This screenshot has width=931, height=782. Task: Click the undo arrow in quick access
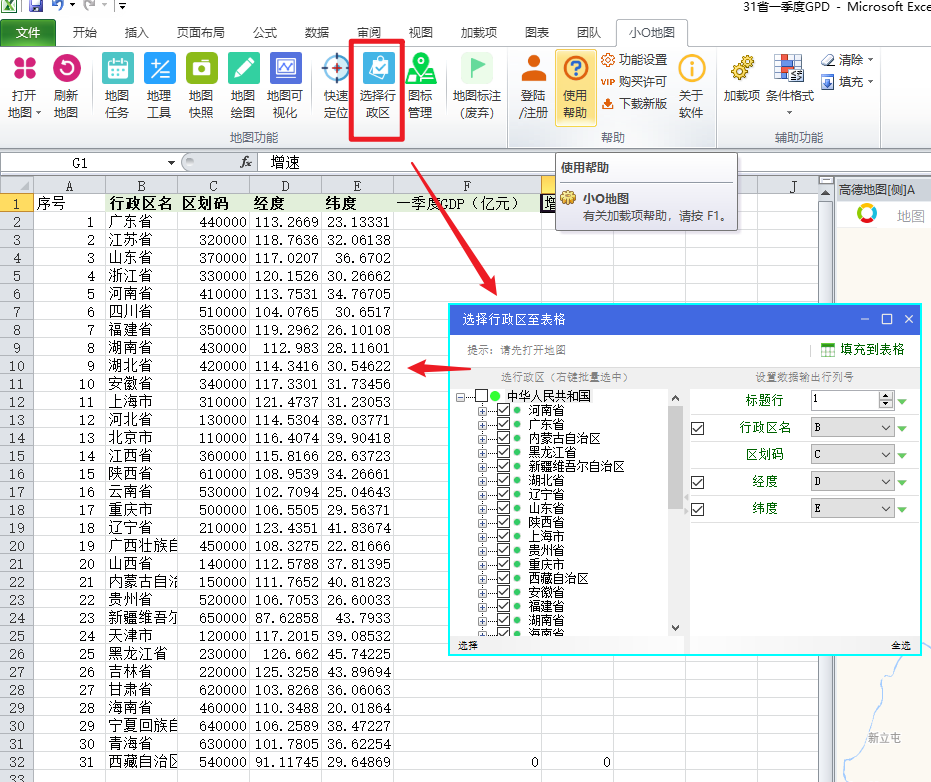pos(57,5)
